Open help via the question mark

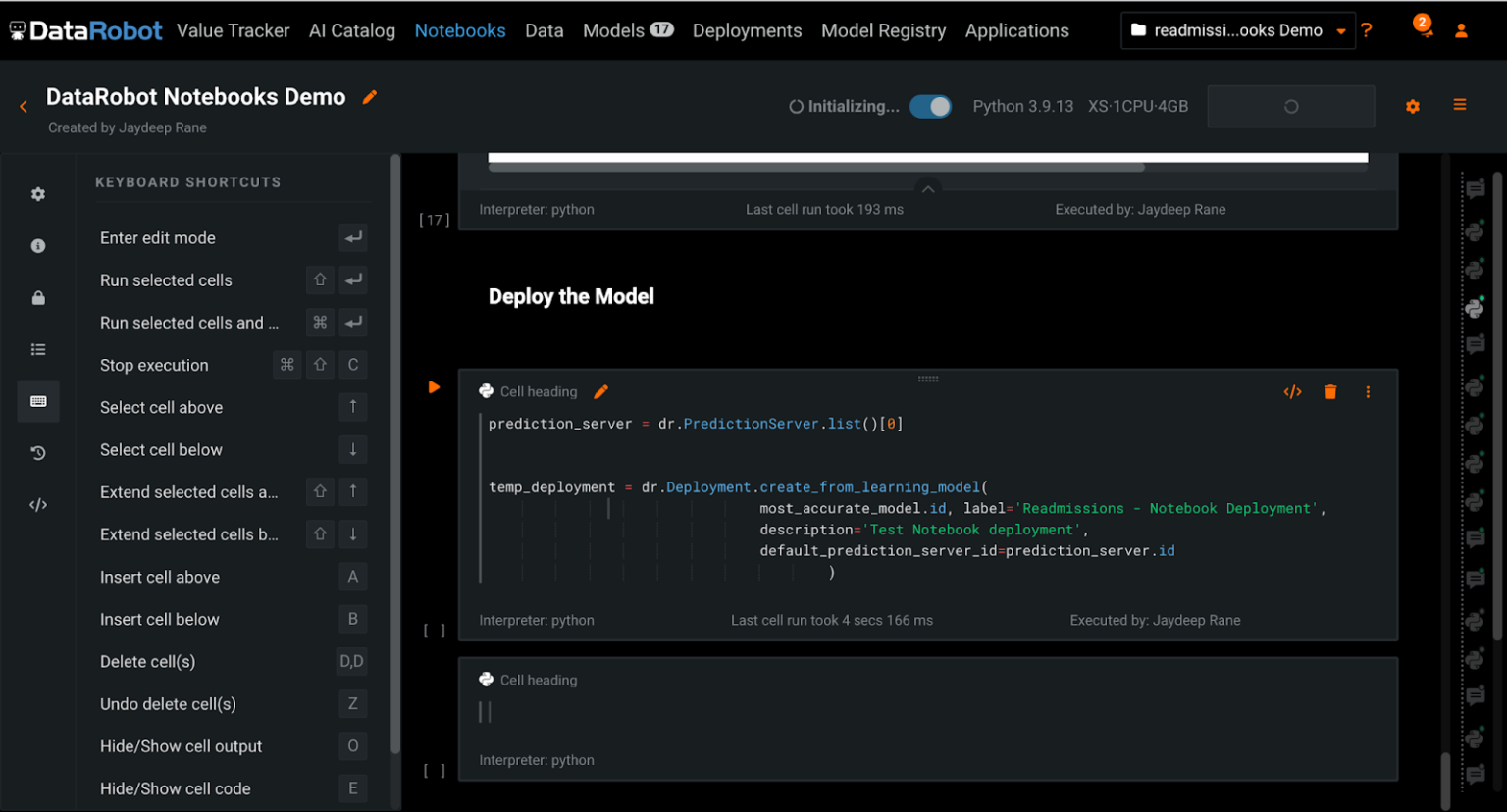(1368, 30)
